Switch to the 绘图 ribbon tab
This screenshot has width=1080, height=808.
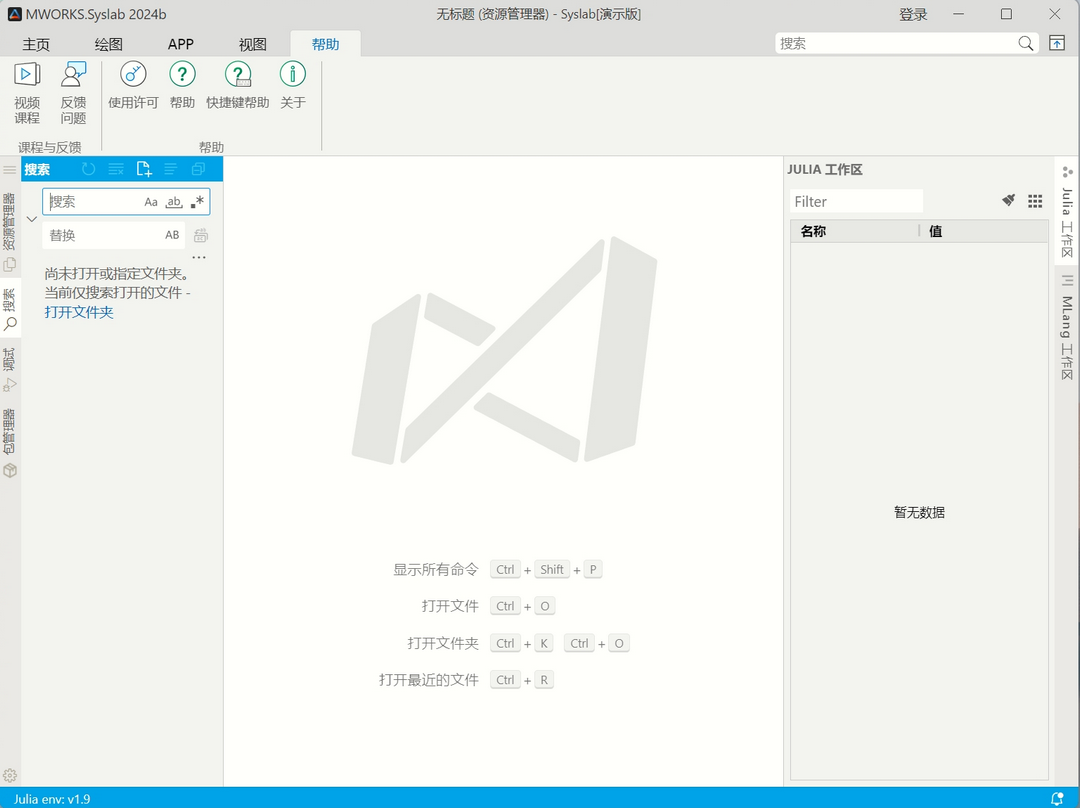pyautogui.click(x=108, y=44)
